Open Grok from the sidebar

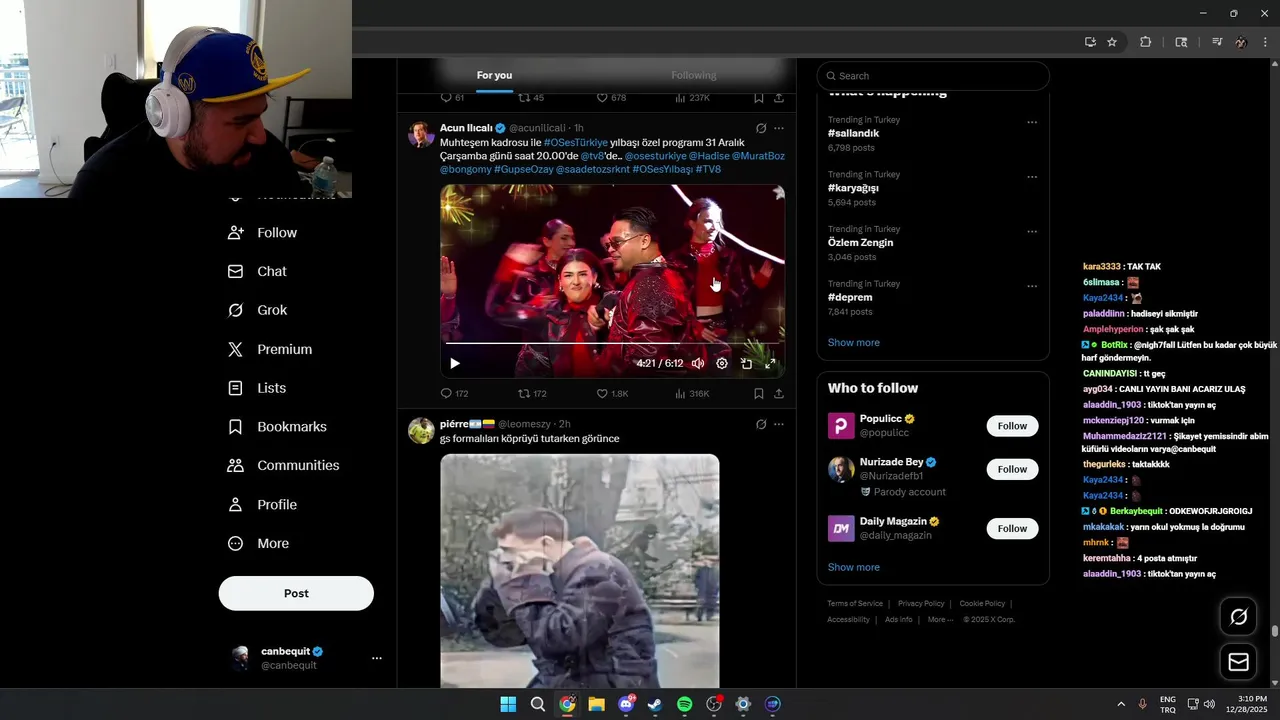click(258, 310)
